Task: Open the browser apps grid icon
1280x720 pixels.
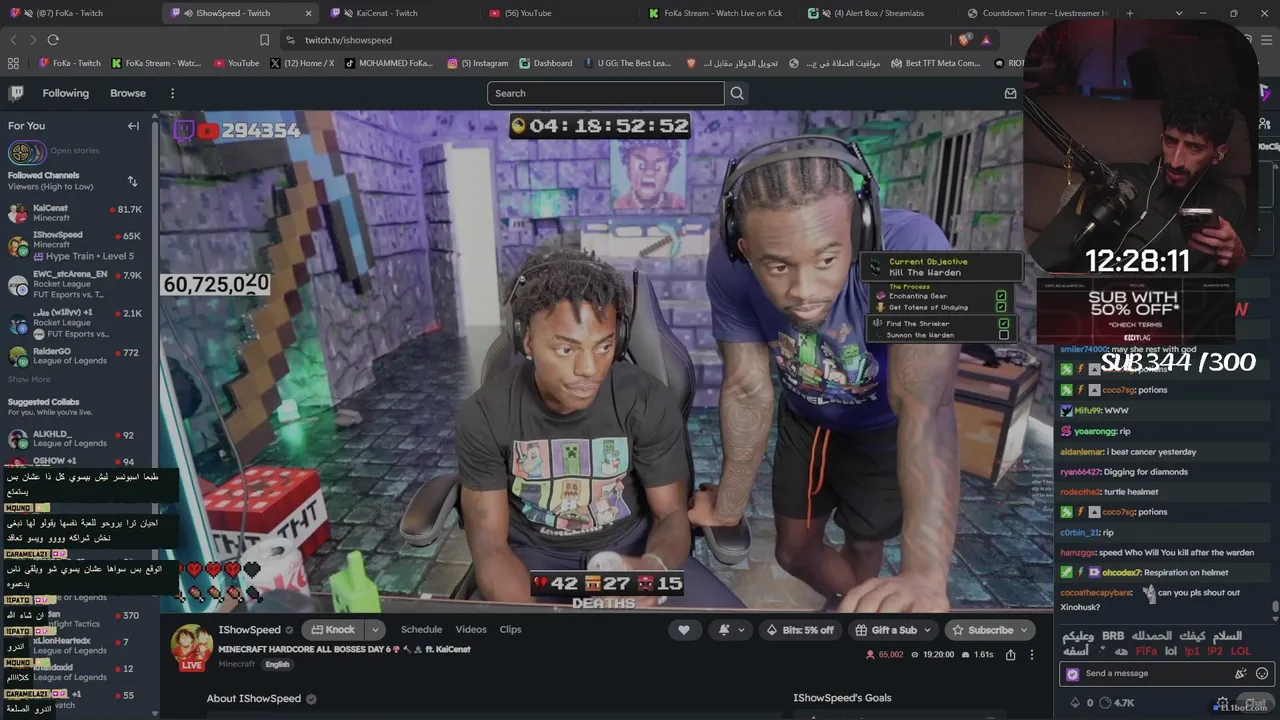Action: pyautogui.click(x=13, y=63)
